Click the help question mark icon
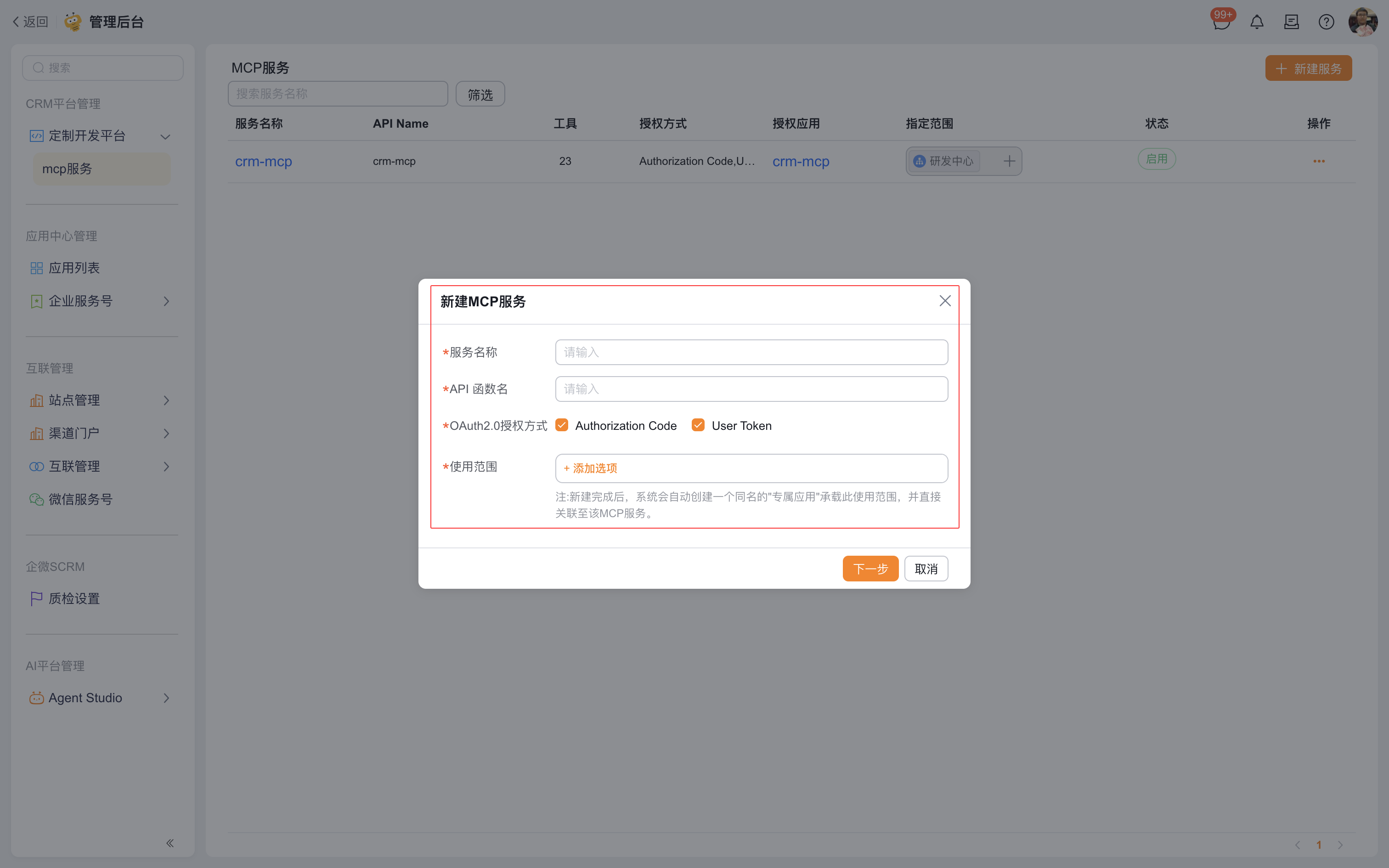The height and width of the screenshot is (868, 1389). [1326, 22]
